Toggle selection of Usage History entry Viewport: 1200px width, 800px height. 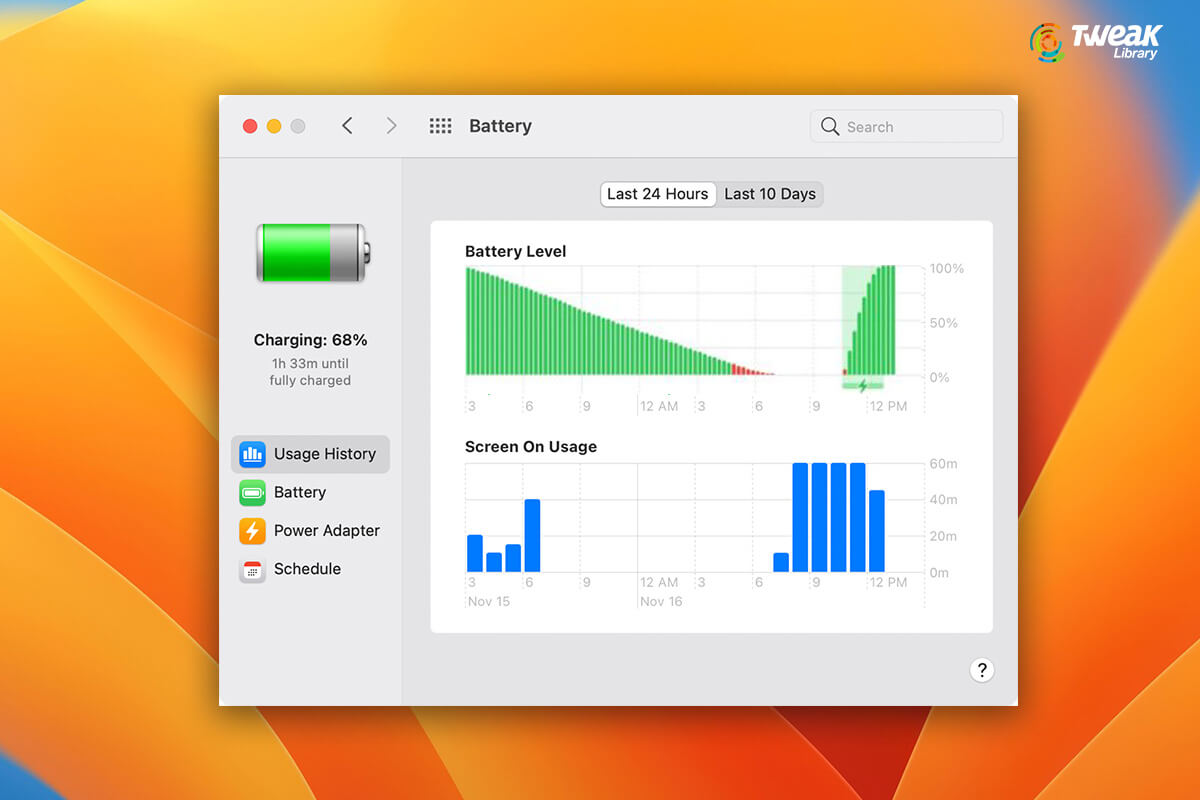[x=310, y=454]
